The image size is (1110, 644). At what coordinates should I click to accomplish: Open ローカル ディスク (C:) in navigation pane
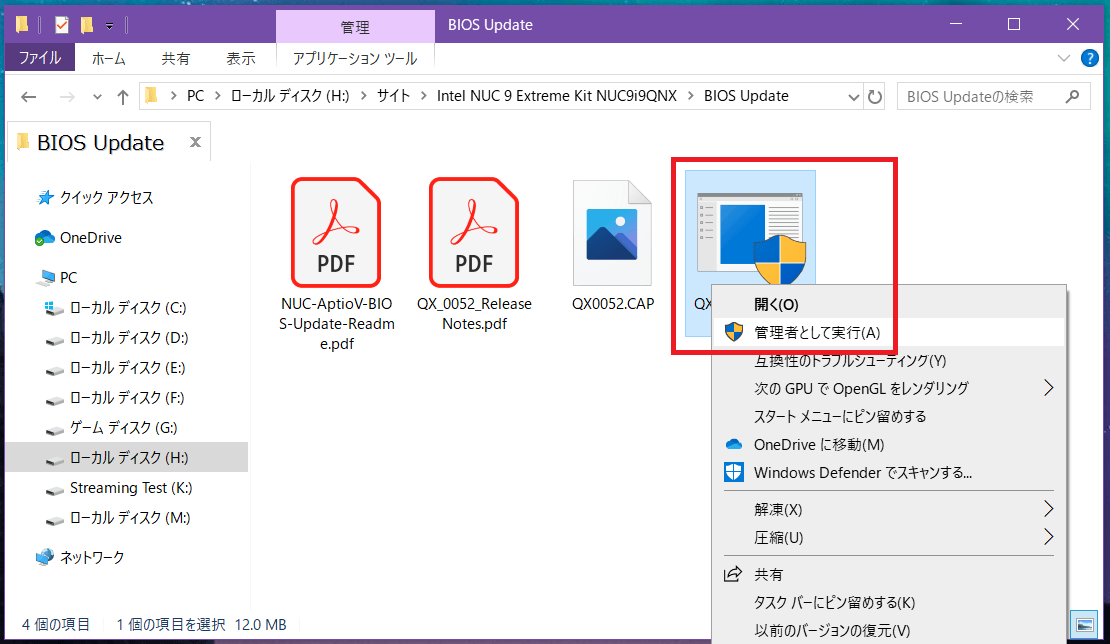(x=127, y=308)
